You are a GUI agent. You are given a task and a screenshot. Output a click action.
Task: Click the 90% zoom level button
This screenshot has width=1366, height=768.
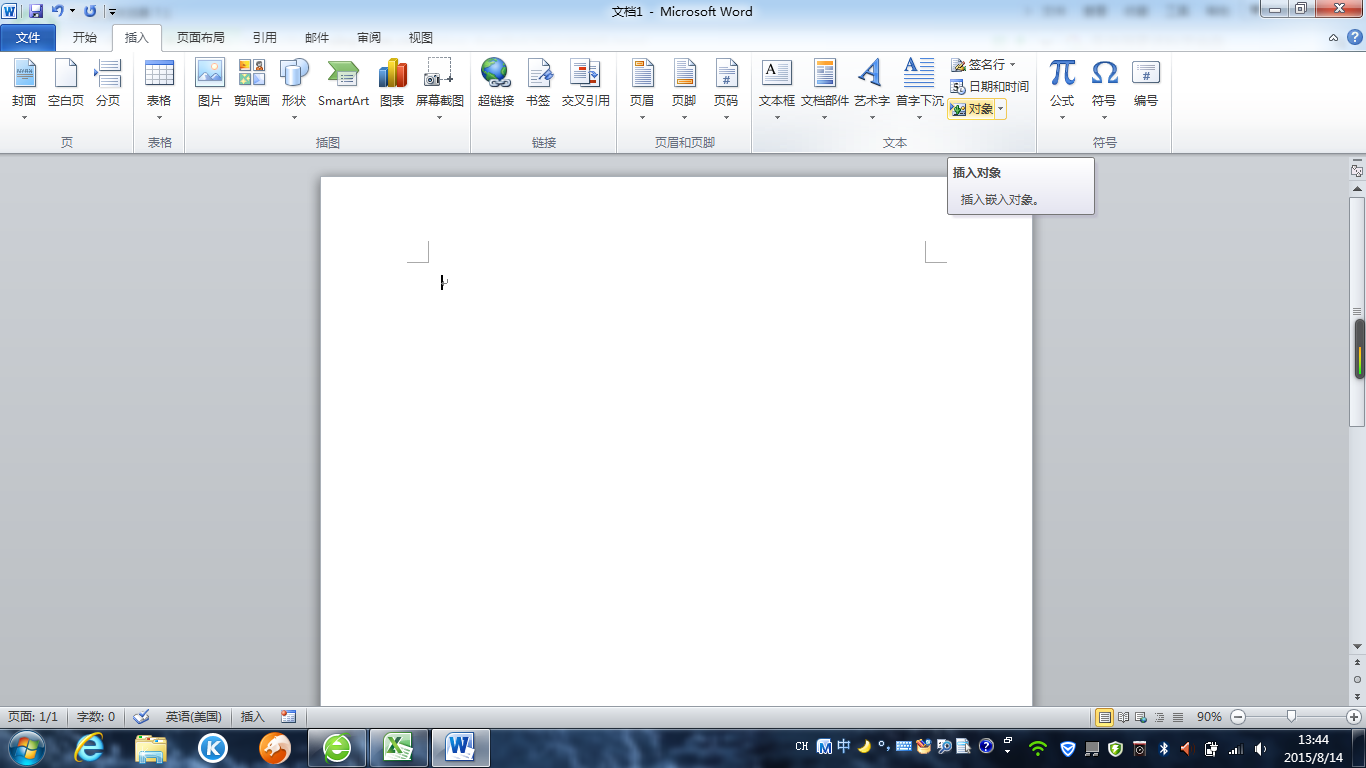click(1209, 717)
